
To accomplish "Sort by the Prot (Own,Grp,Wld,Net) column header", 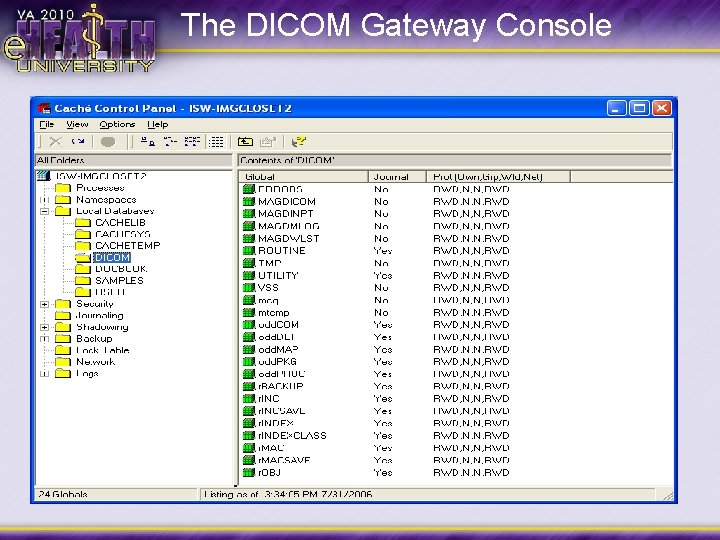I will [498, 177].
